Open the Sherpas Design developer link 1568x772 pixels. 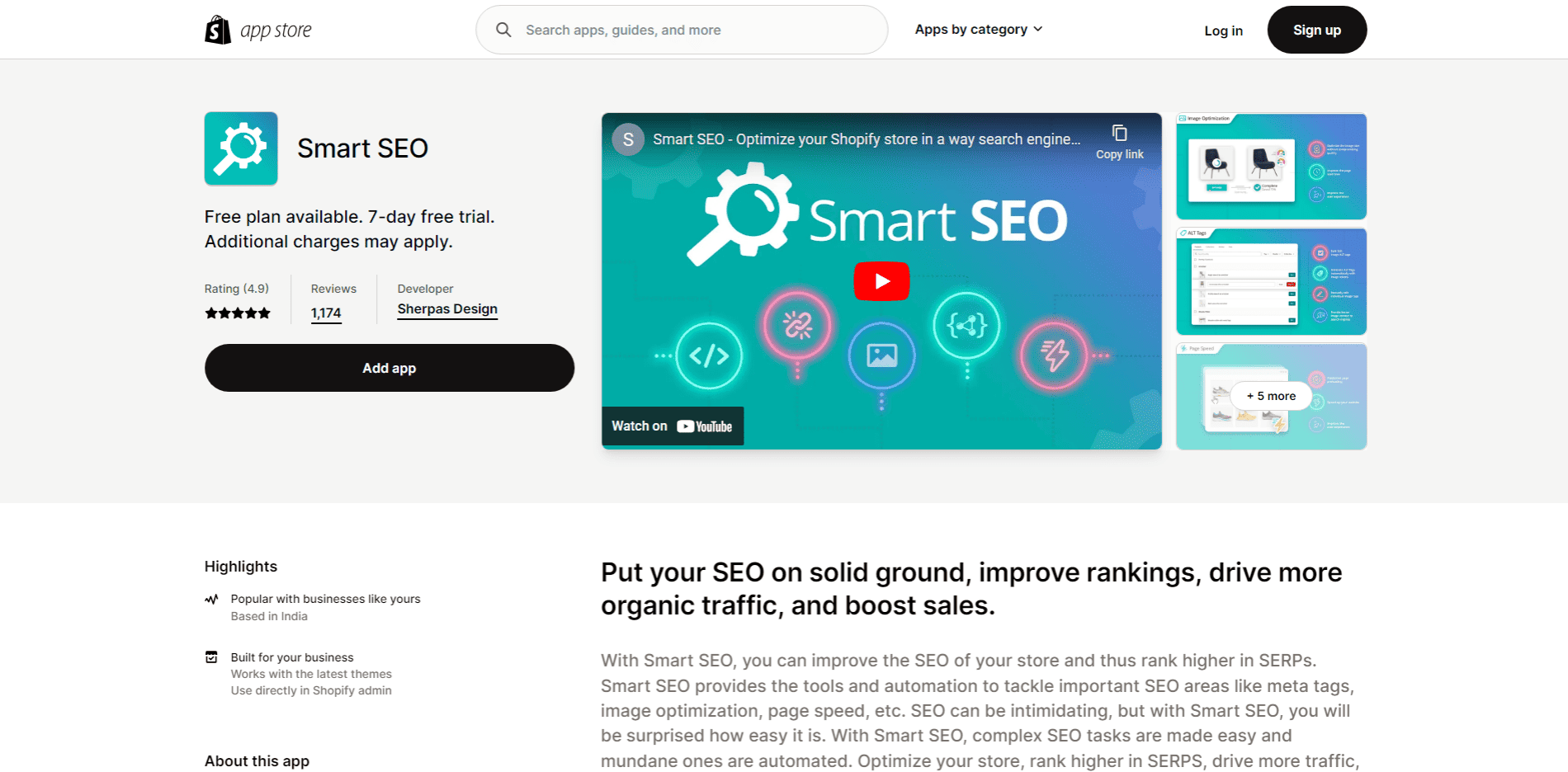pos(447,309)
